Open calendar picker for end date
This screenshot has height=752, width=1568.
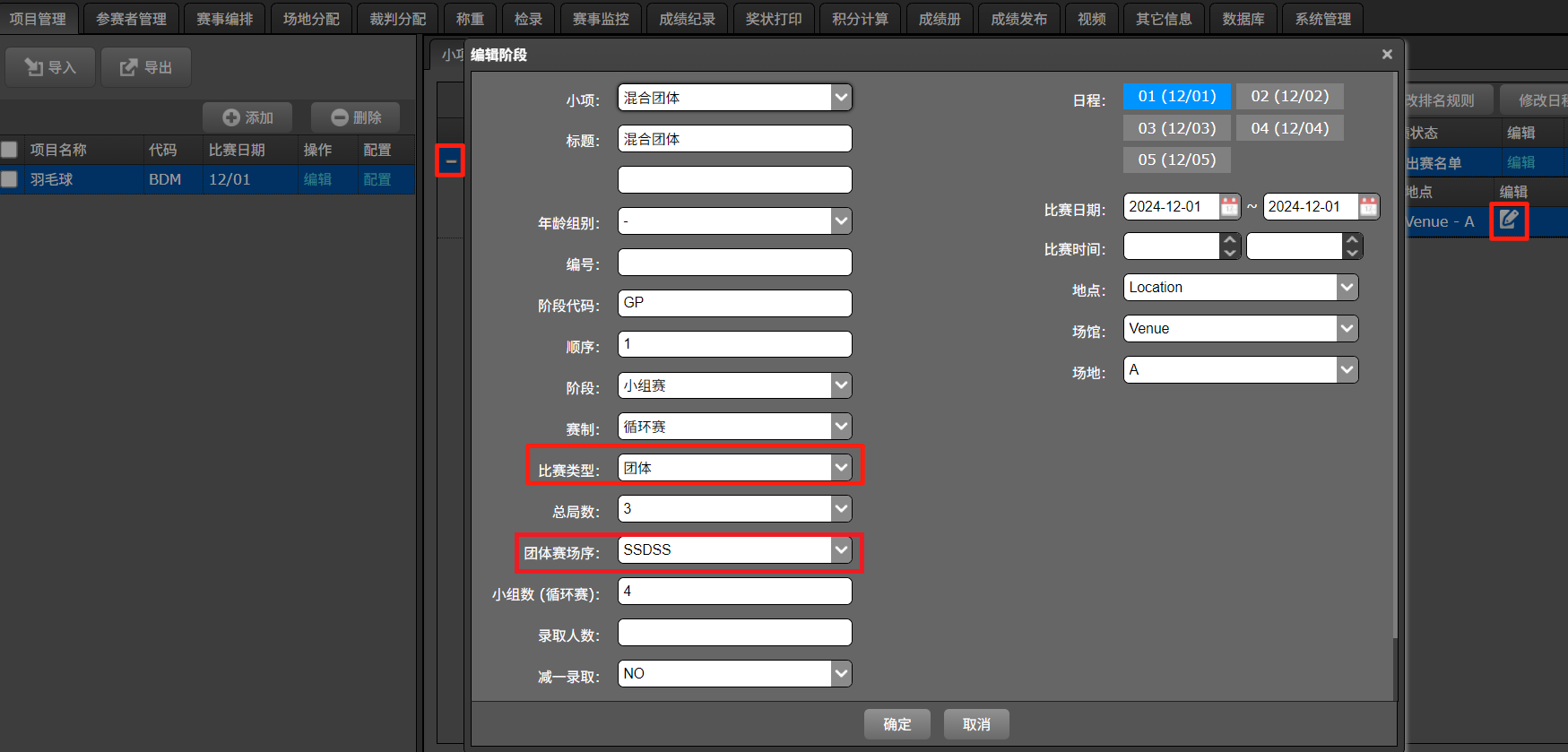1368,207
